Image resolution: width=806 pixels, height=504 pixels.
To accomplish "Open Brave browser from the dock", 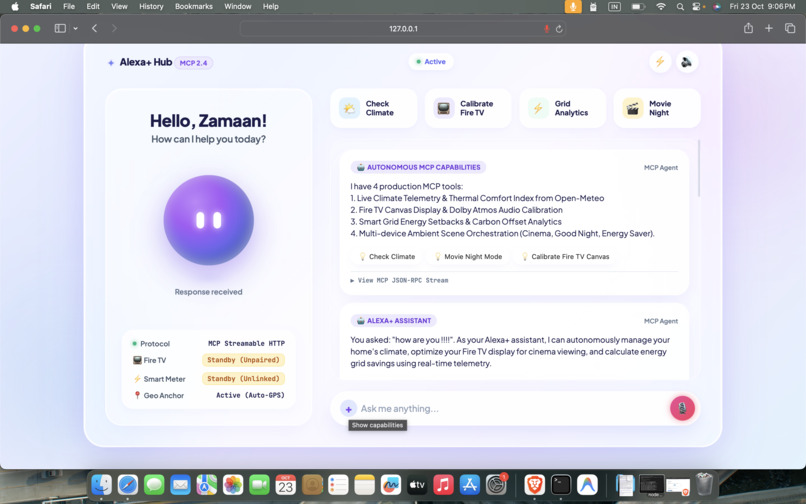I will (x=535, y=484).
